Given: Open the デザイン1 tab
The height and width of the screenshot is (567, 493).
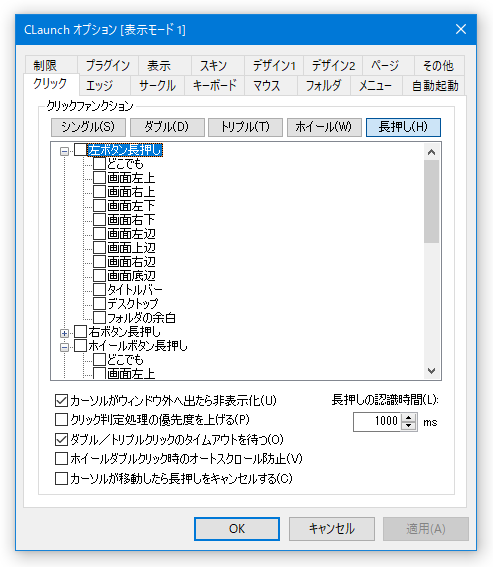Looking at the screenshot, I should click(x=274, y=65).
